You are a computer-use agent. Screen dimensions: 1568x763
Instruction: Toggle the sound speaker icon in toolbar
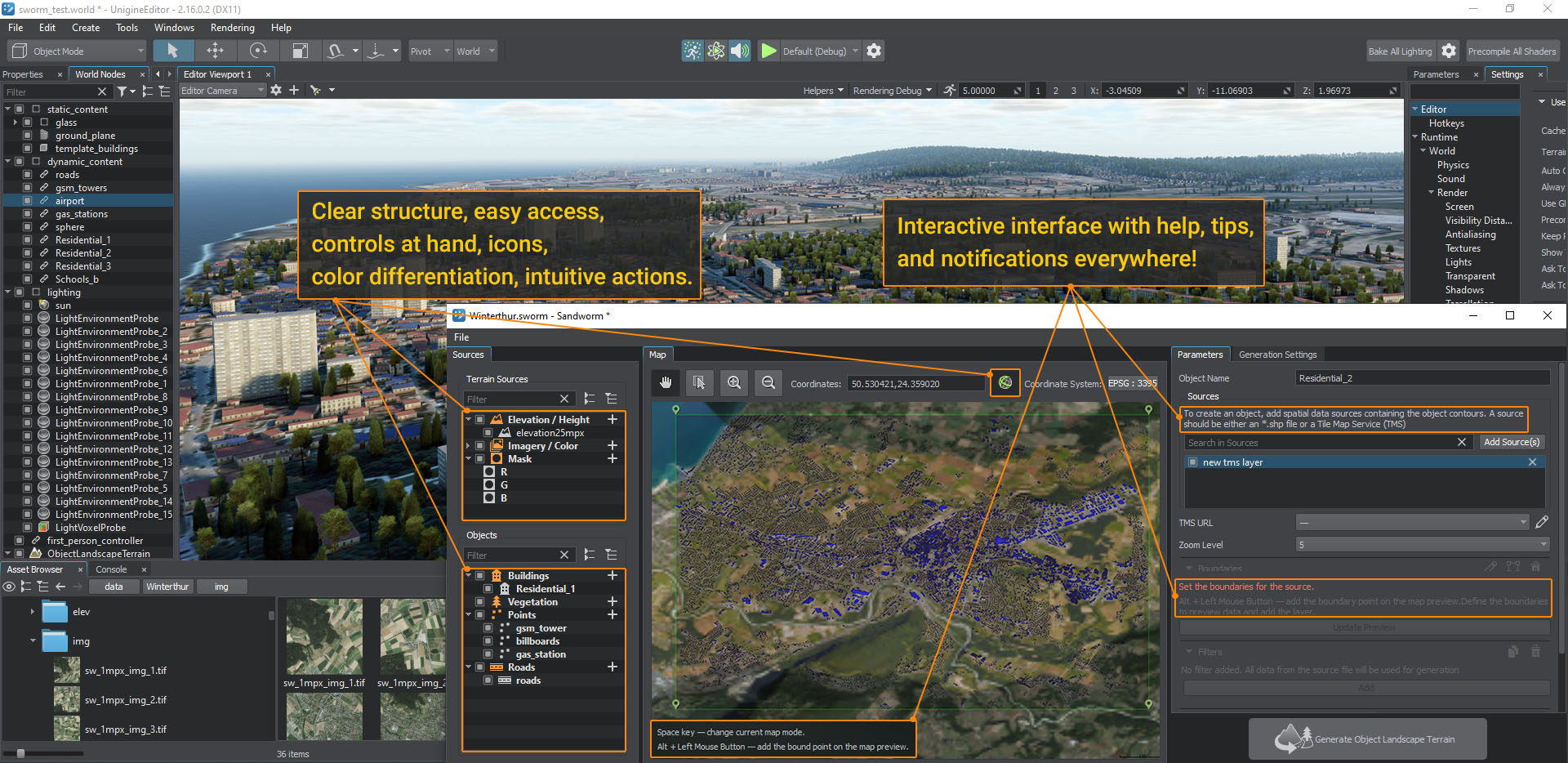pos(739,51)
